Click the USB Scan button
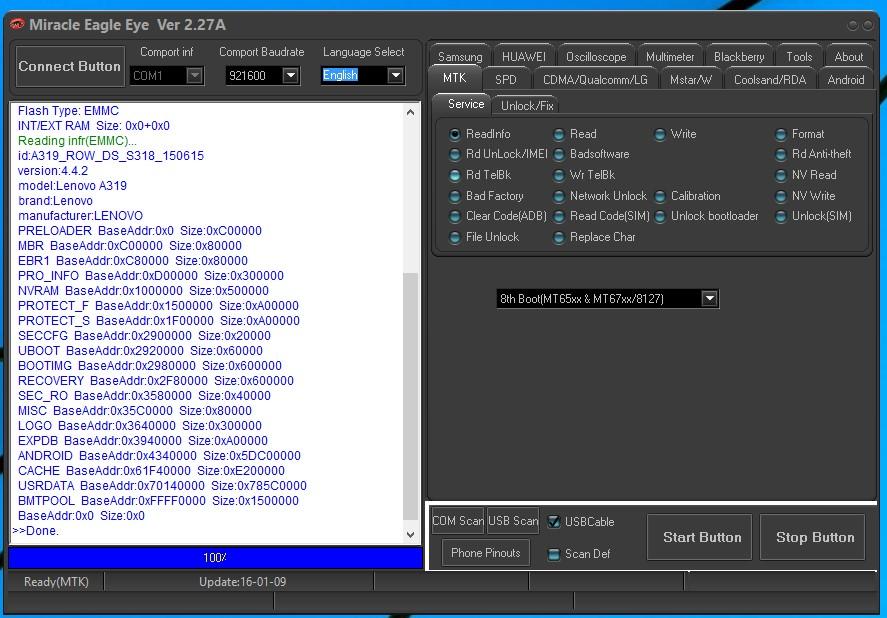Viewport: 887px width, 618px height. 513,521
